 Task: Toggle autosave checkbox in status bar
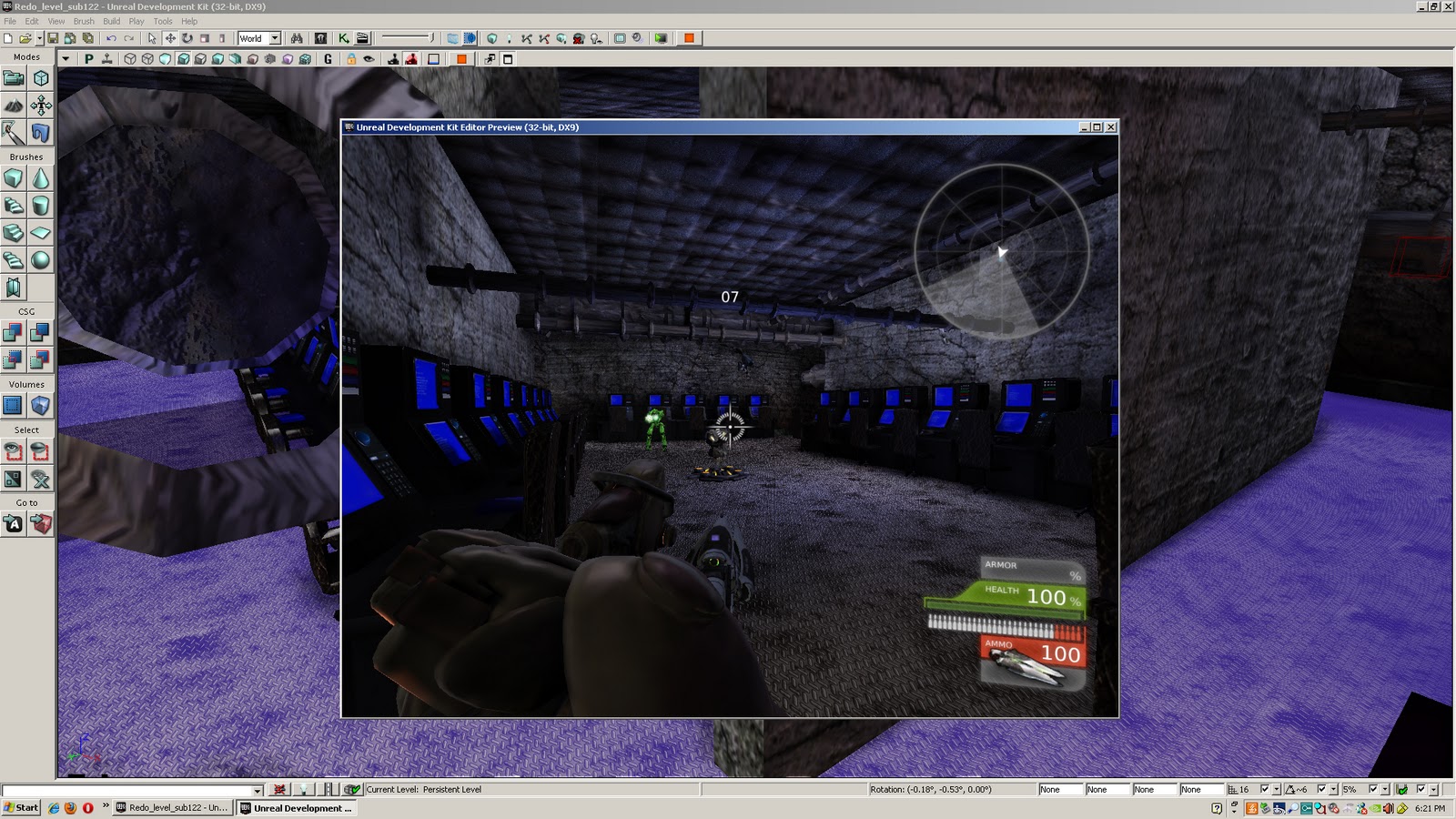coord(1421,789)
